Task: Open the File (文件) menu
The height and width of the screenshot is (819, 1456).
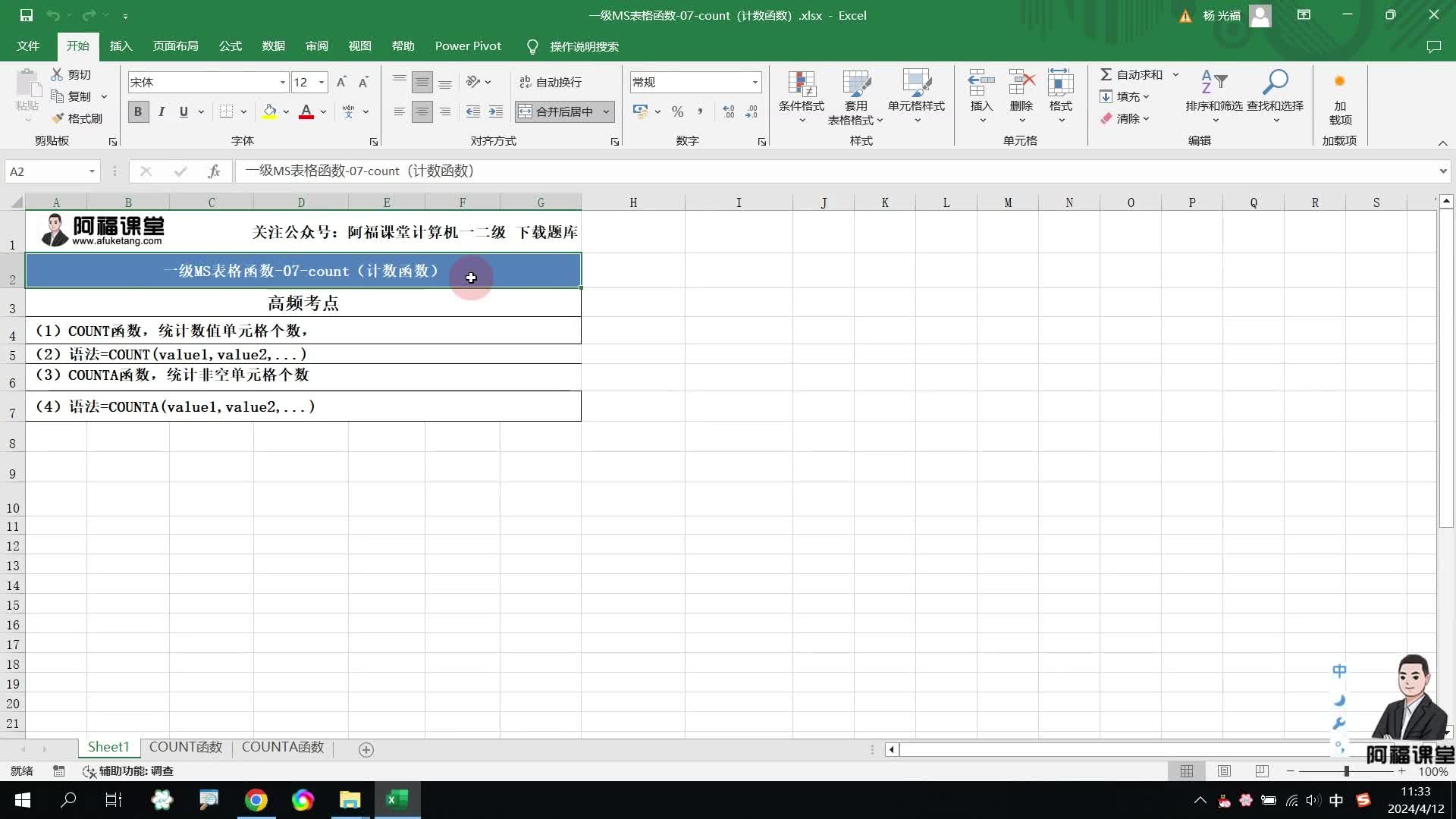Action: [28, 46]
